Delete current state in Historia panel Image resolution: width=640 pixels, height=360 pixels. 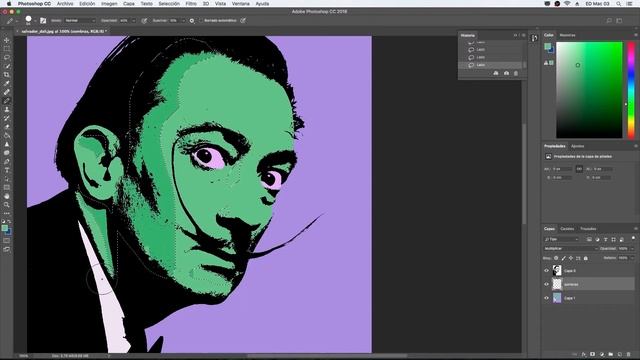[516, 73]
